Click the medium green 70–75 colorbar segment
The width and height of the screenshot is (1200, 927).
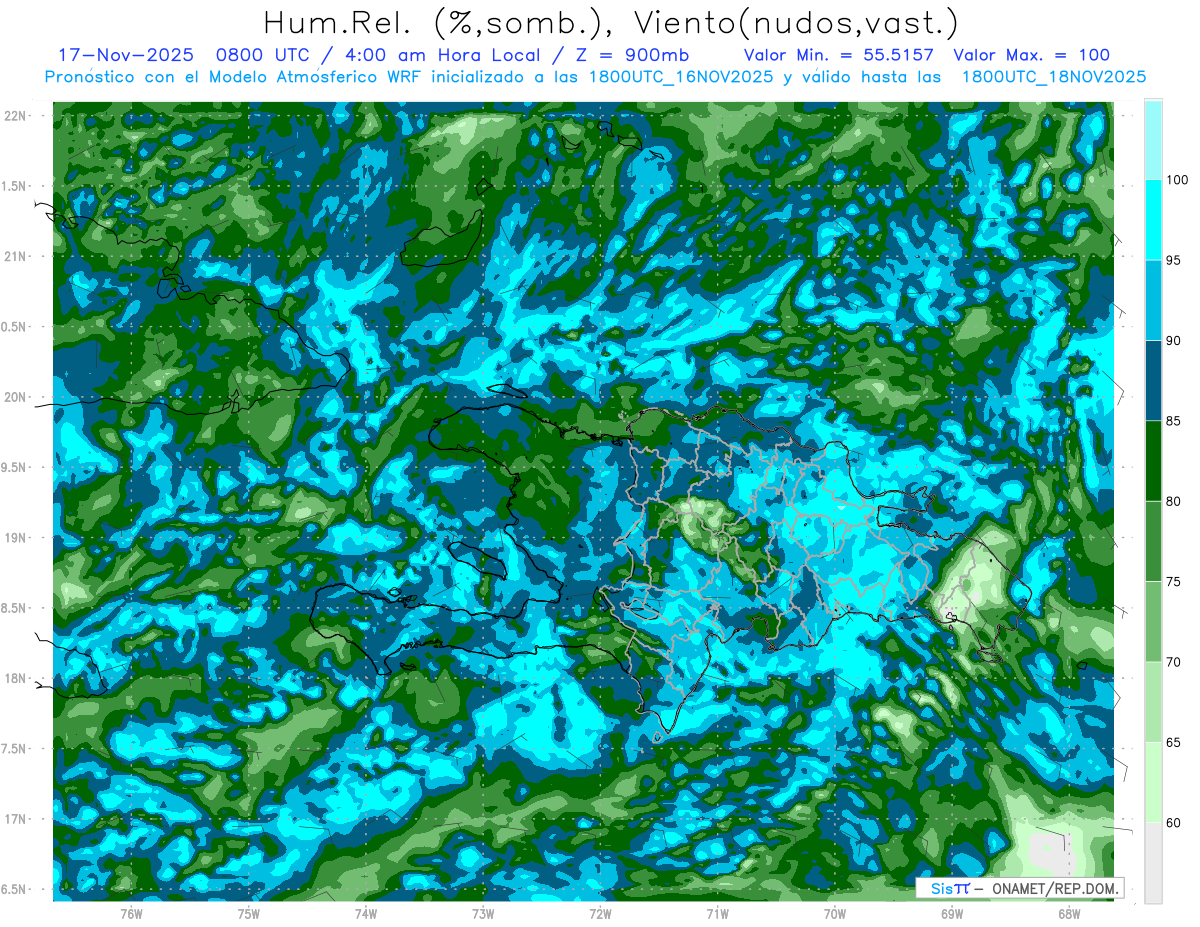pos(1153,622)
